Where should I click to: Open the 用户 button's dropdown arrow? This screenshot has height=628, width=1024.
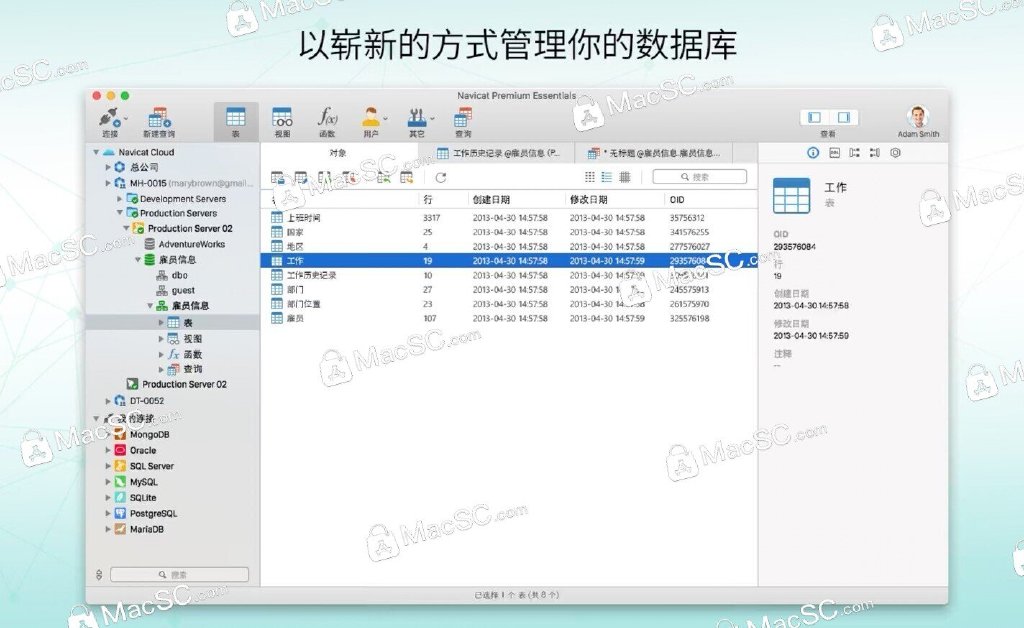point(385,119)
